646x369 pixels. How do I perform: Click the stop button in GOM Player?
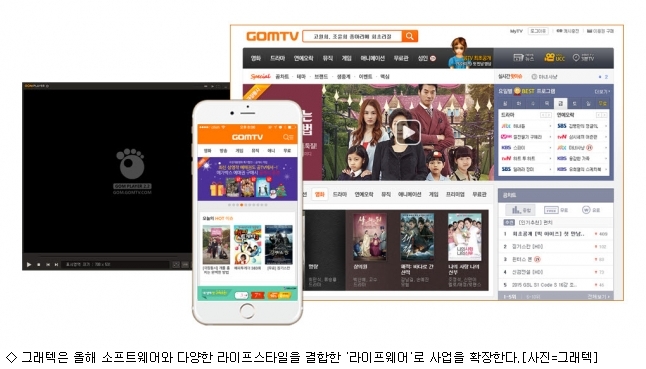[x=39, y=264]
